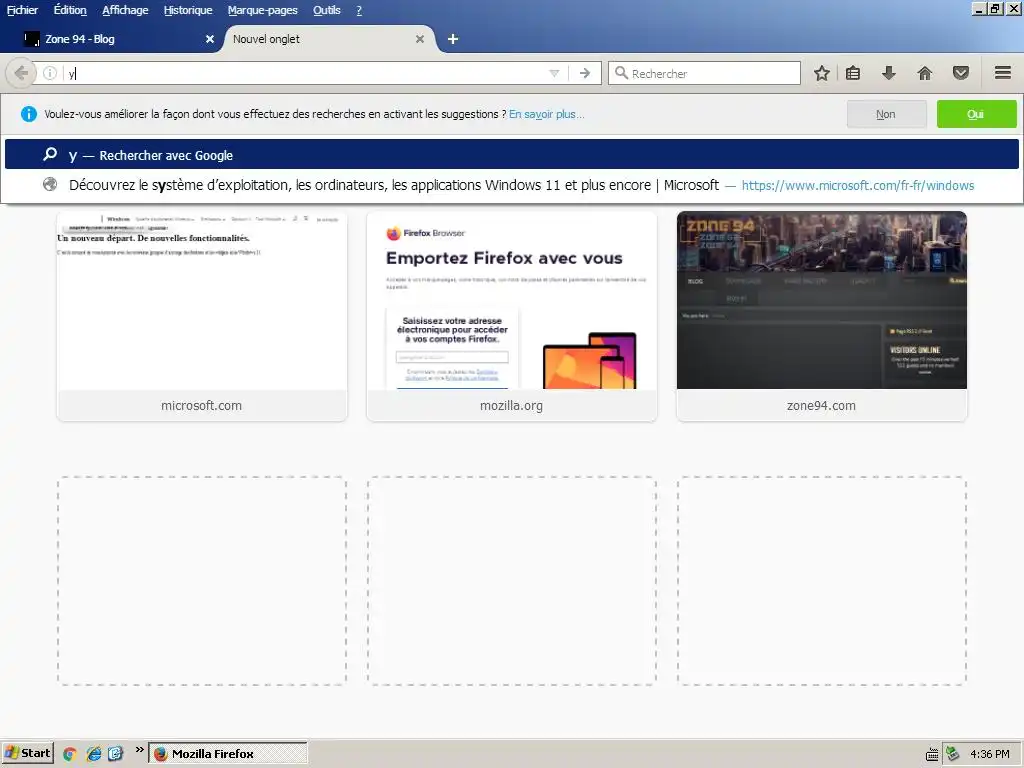Click the green Oui button
Viewport: 1024px width, 768px height.
(976, 114)
